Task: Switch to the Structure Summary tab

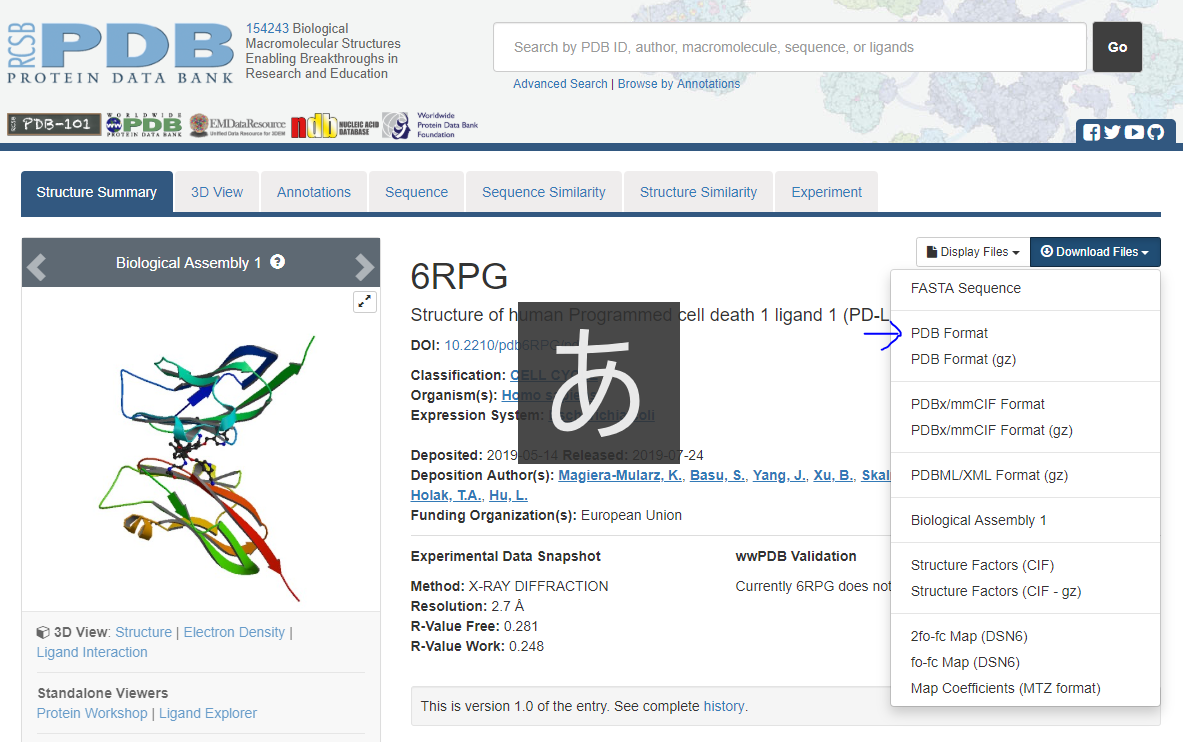Action: (x=97, y=192)
